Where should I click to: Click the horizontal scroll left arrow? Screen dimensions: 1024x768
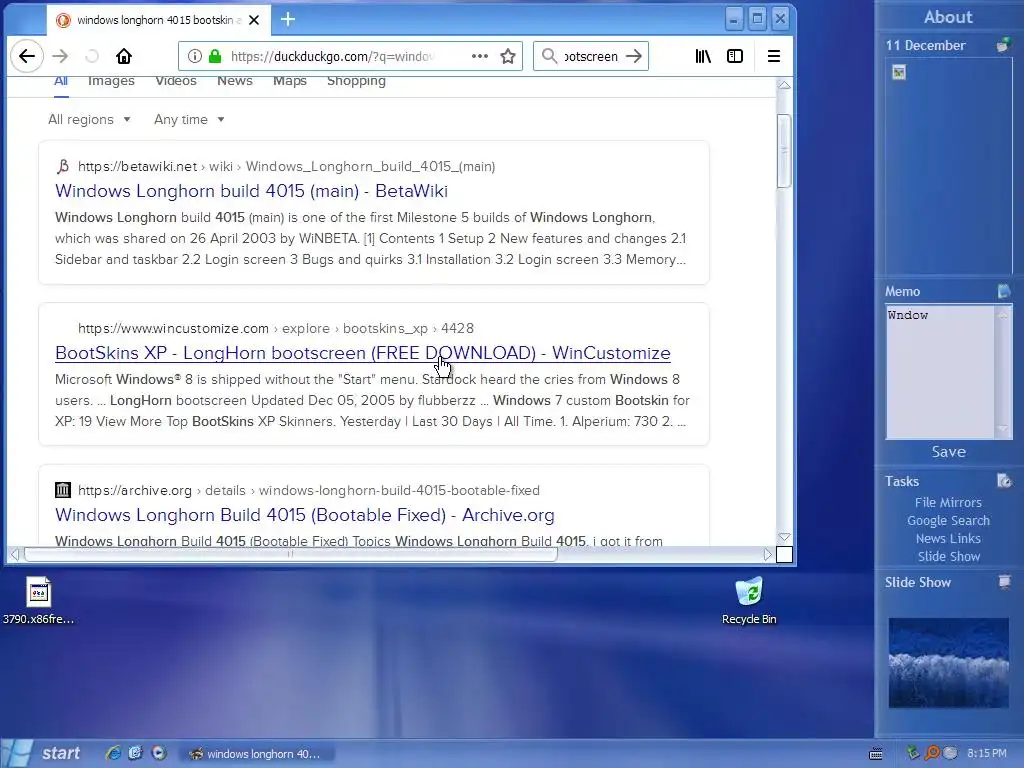(14, 554)
